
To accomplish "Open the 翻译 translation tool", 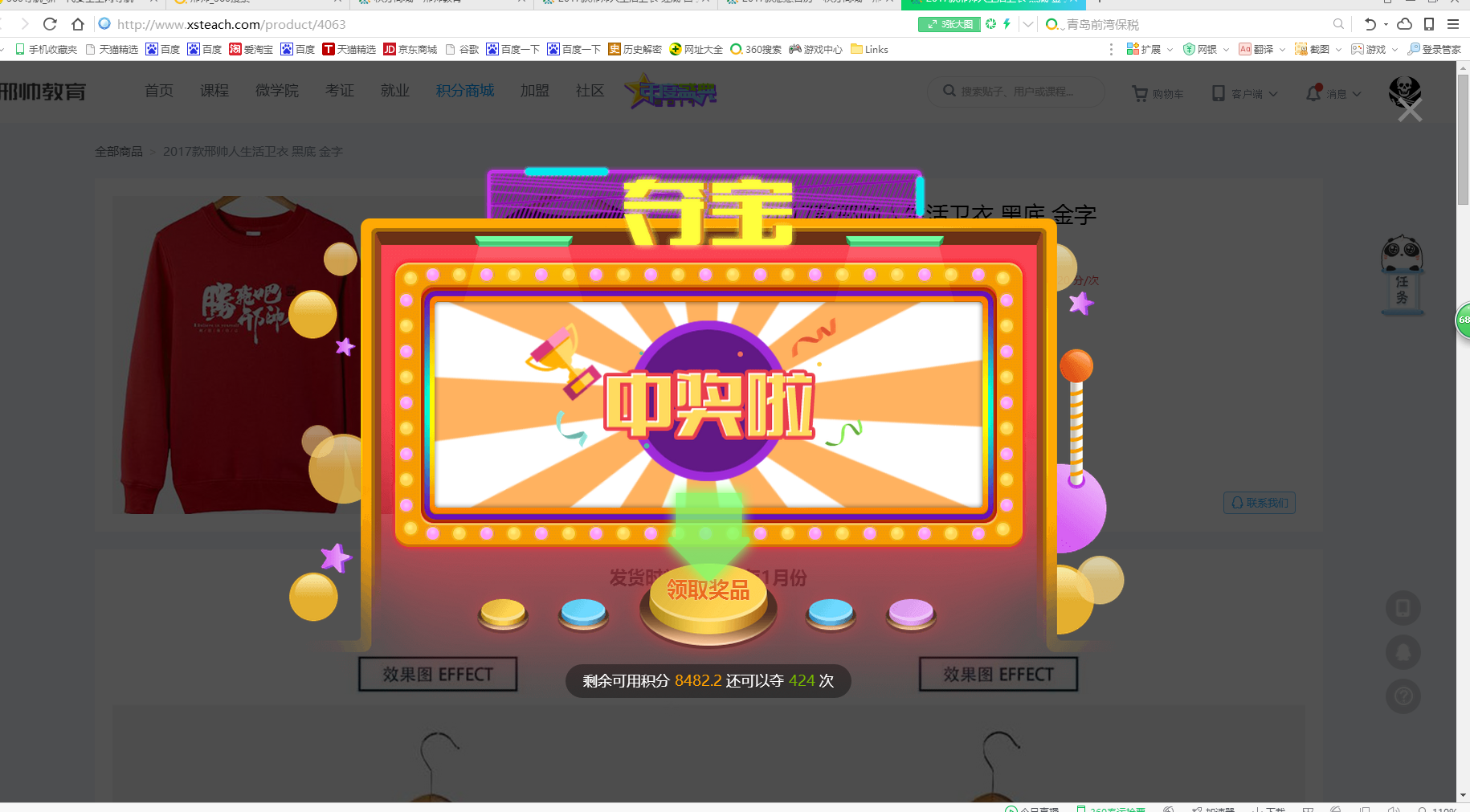I will coord(1245,49).
